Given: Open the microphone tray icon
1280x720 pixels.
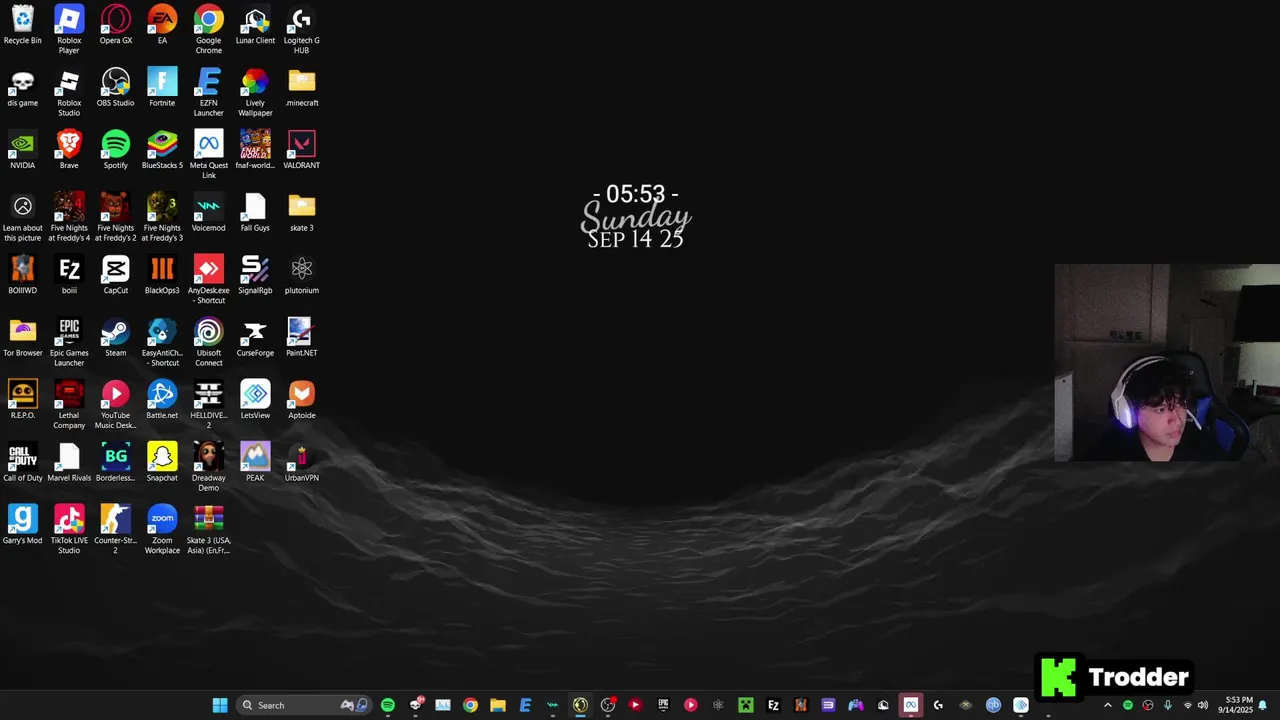Looking at the screenshot, I should click(1167, 705).
